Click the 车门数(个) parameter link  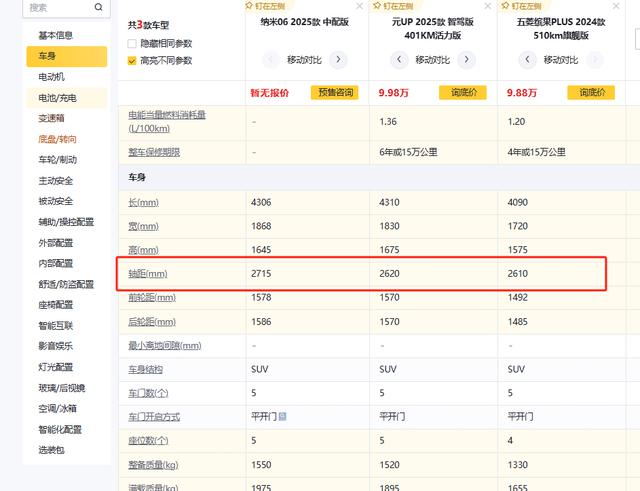click(148, 393)
